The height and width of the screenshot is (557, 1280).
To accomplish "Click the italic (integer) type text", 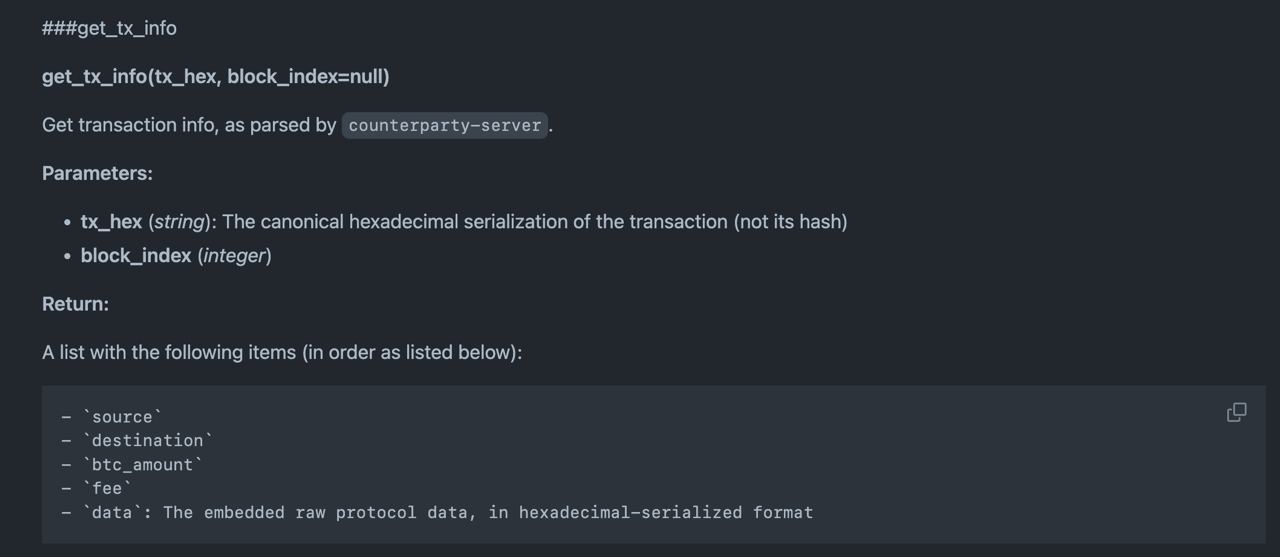I will click(234, 256).
